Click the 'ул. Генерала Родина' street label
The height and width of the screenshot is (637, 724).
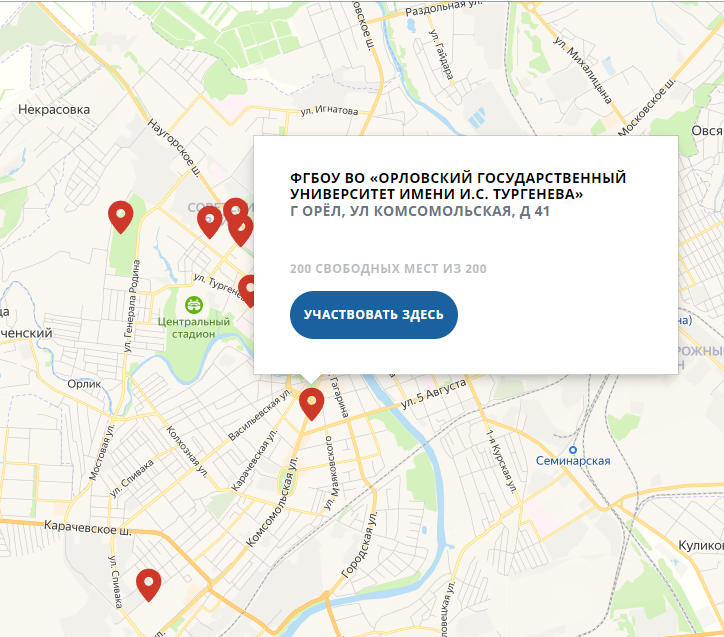[x=132, y=306]
